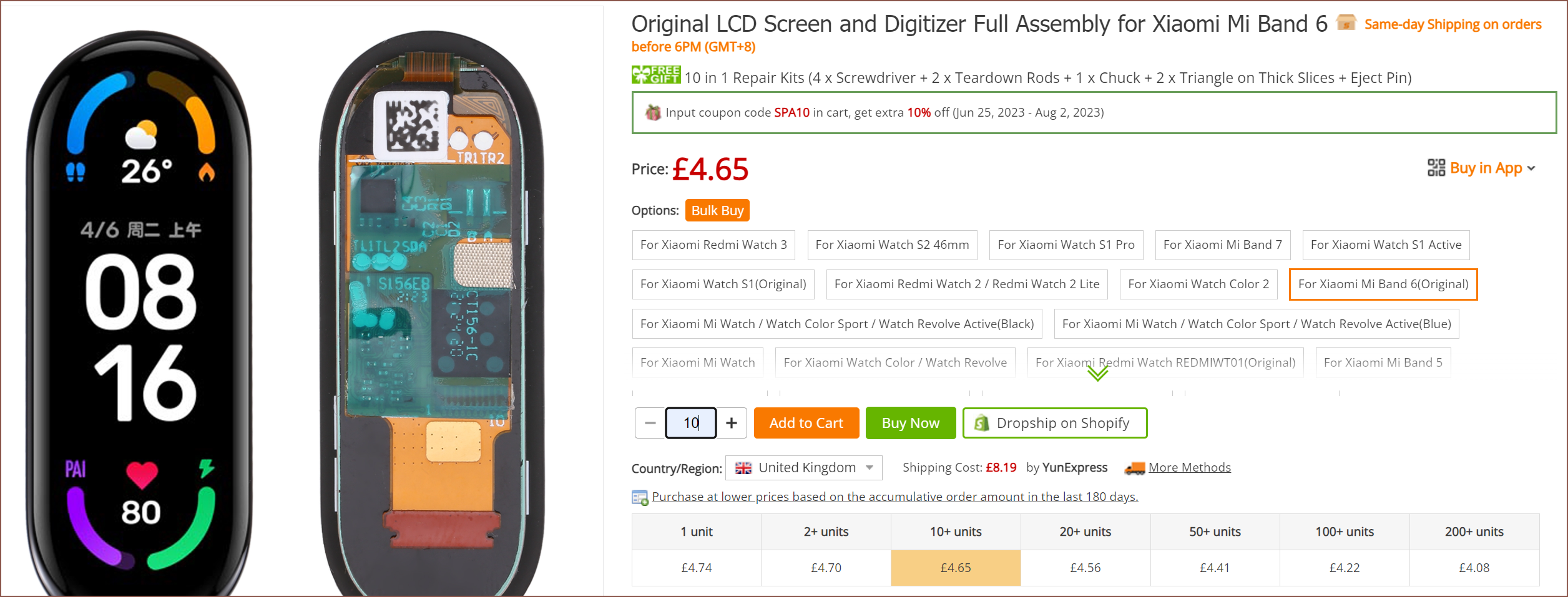Click the free gift badge icon
Screen dimensions: 1568x597
655,75
